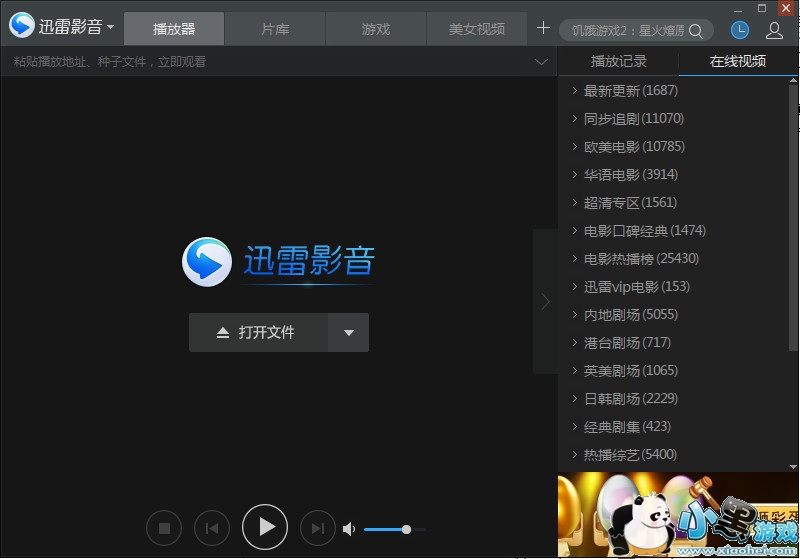
Task: Click the magnifier search icon
Action: click(696, 31)
